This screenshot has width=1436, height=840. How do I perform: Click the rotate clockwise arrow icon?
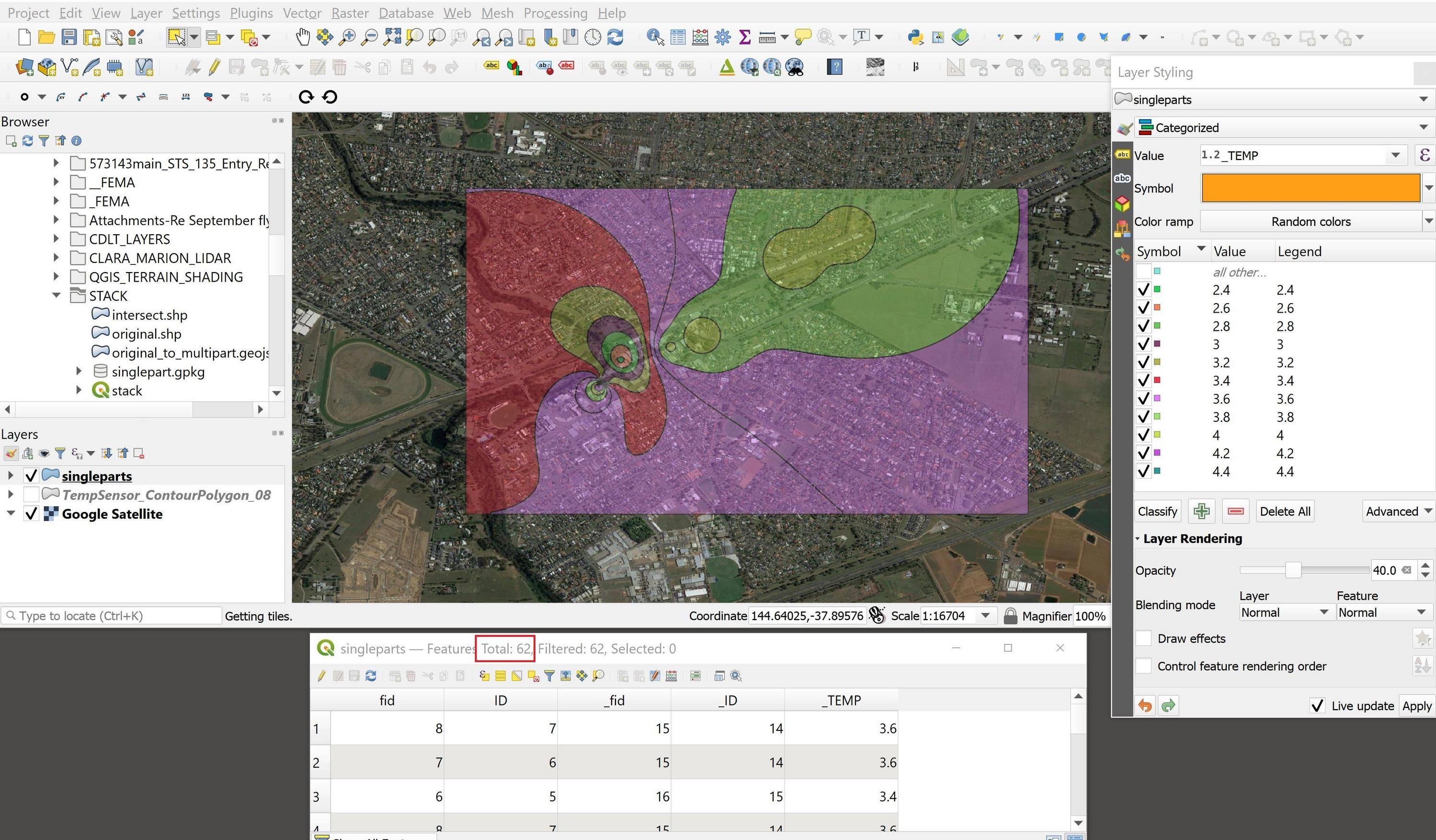click(306, 97)
